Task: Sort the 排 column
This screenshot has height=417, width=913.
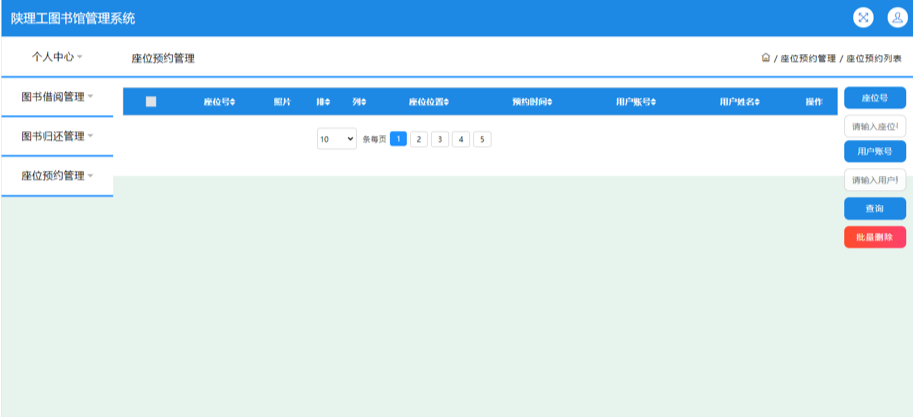Action: 323,102
